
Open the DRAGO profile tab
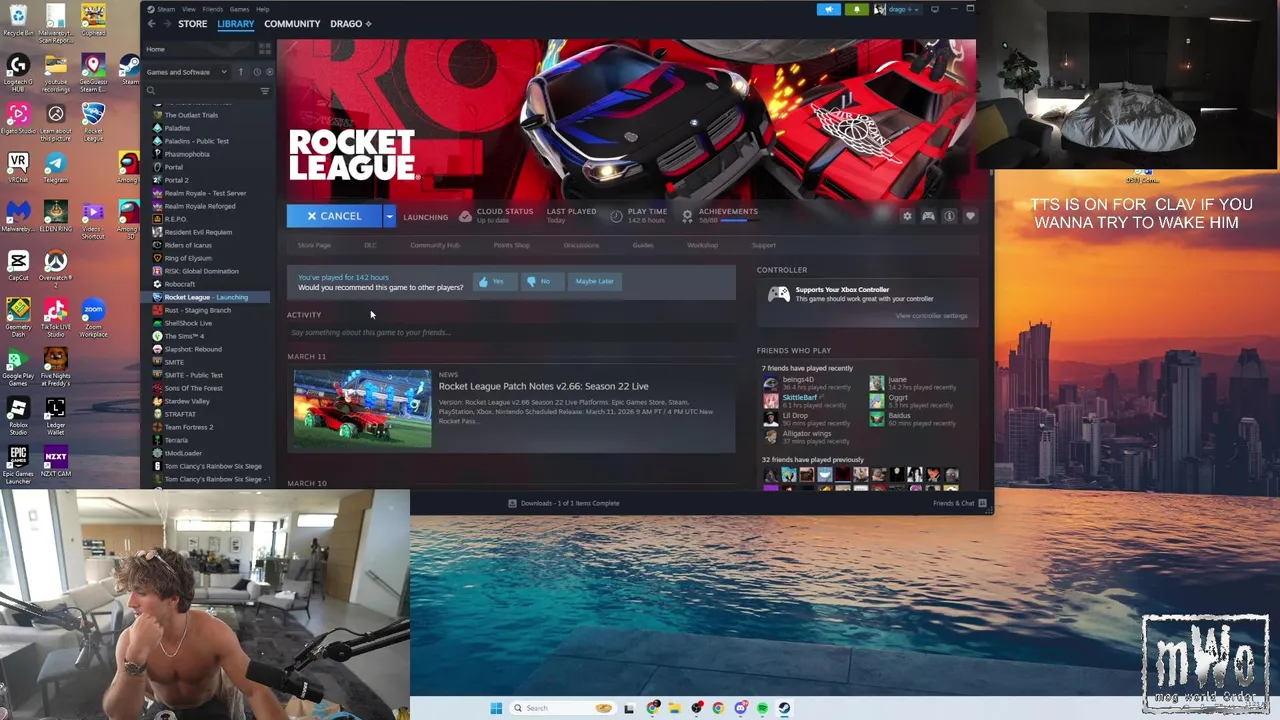pos(350,24)
